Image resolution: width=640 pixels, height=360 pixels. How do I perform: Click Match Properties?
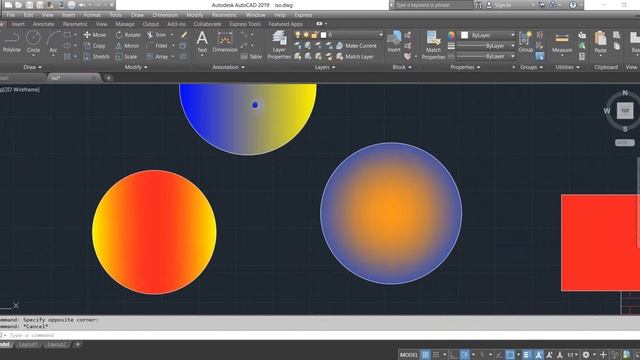[433, 45]
